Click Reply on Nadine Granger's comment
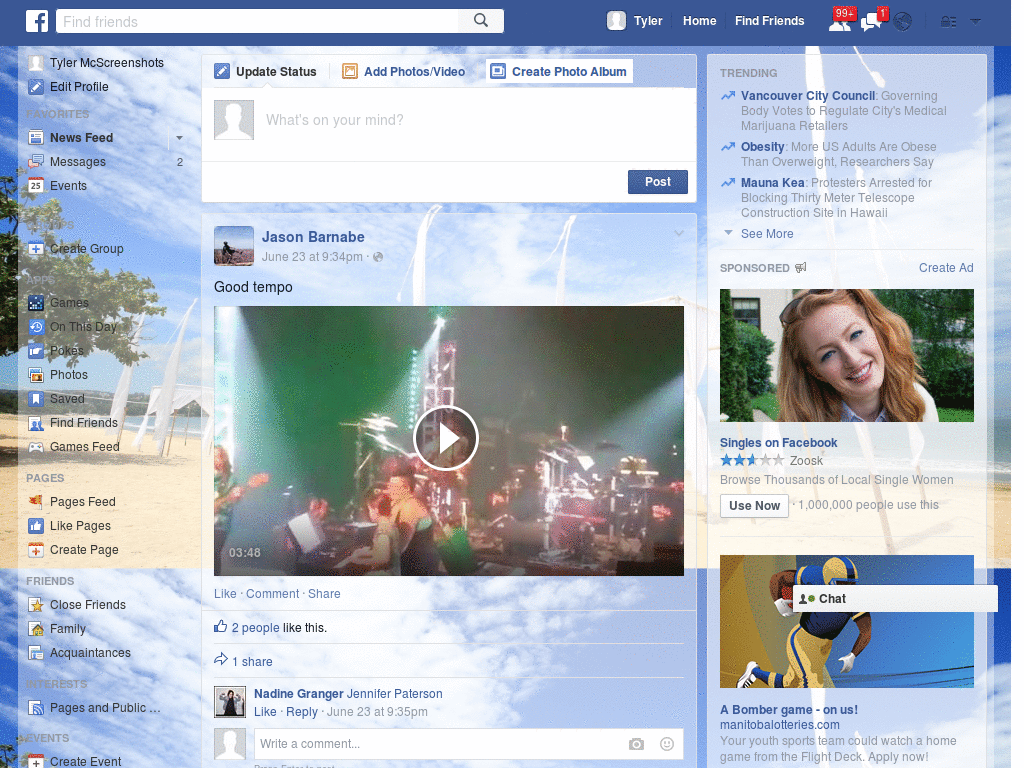The height and width of the screenshot is (768, 1024). pyautogui.click(x=302, y=712)
